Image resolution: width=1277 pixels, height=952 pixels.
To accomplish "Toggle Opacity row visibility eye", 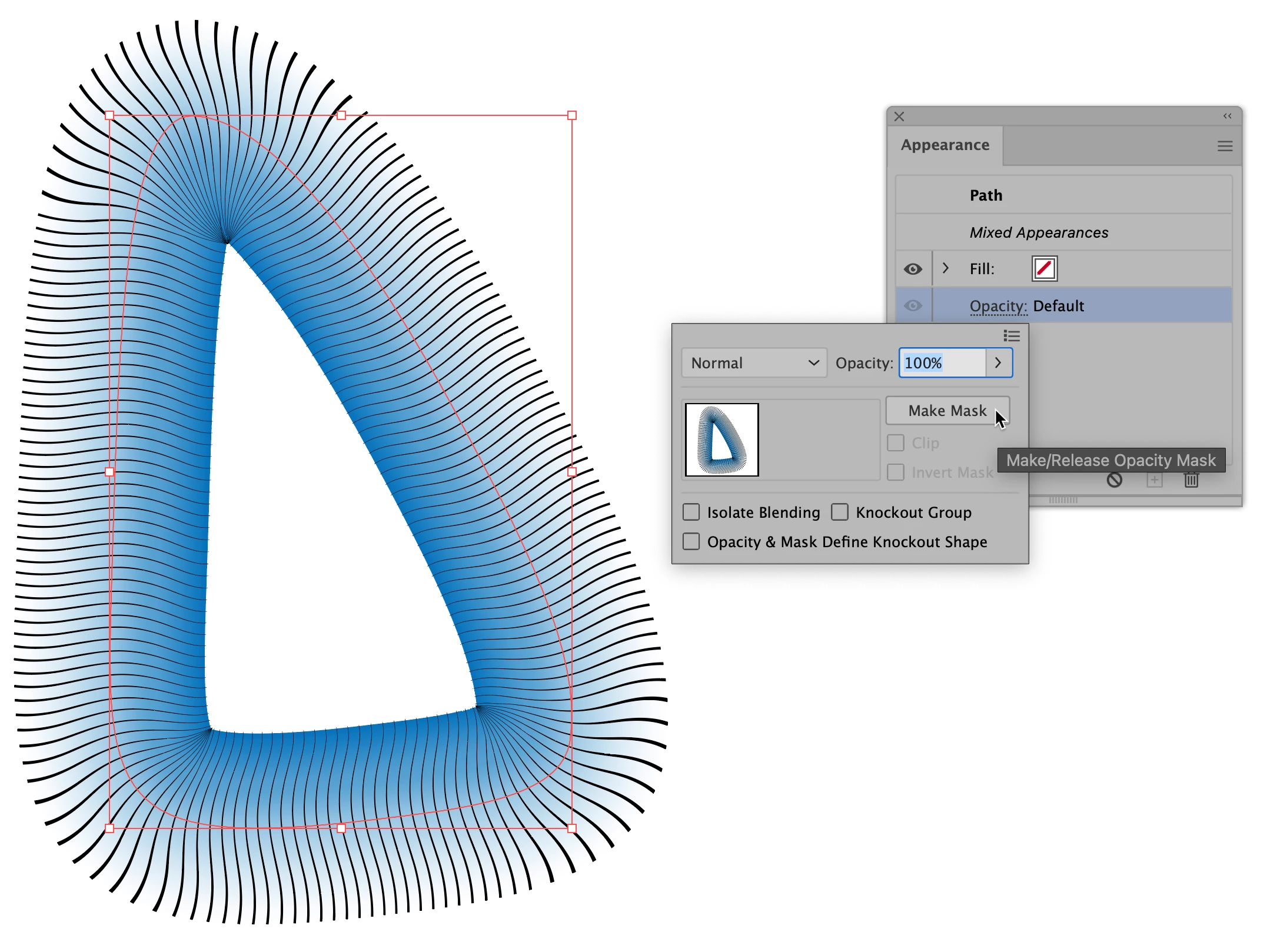I will tap(913, 305).
